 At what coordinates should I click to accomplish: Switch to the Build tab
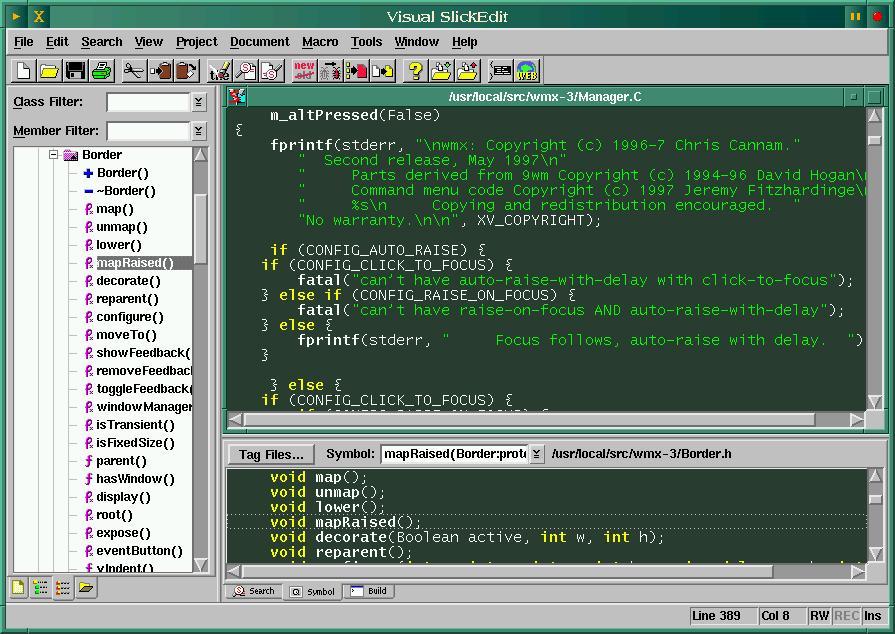[369, 591]
